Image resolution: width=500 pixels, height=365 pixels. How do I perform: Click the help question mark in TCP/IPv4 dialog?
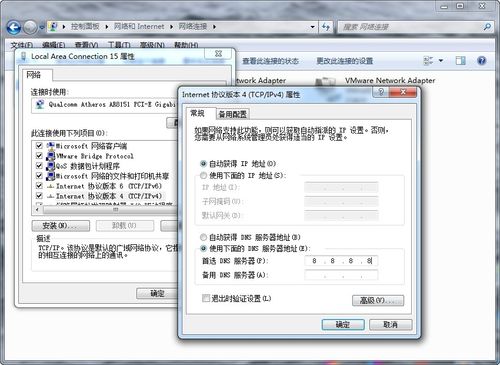coord(381,92)
